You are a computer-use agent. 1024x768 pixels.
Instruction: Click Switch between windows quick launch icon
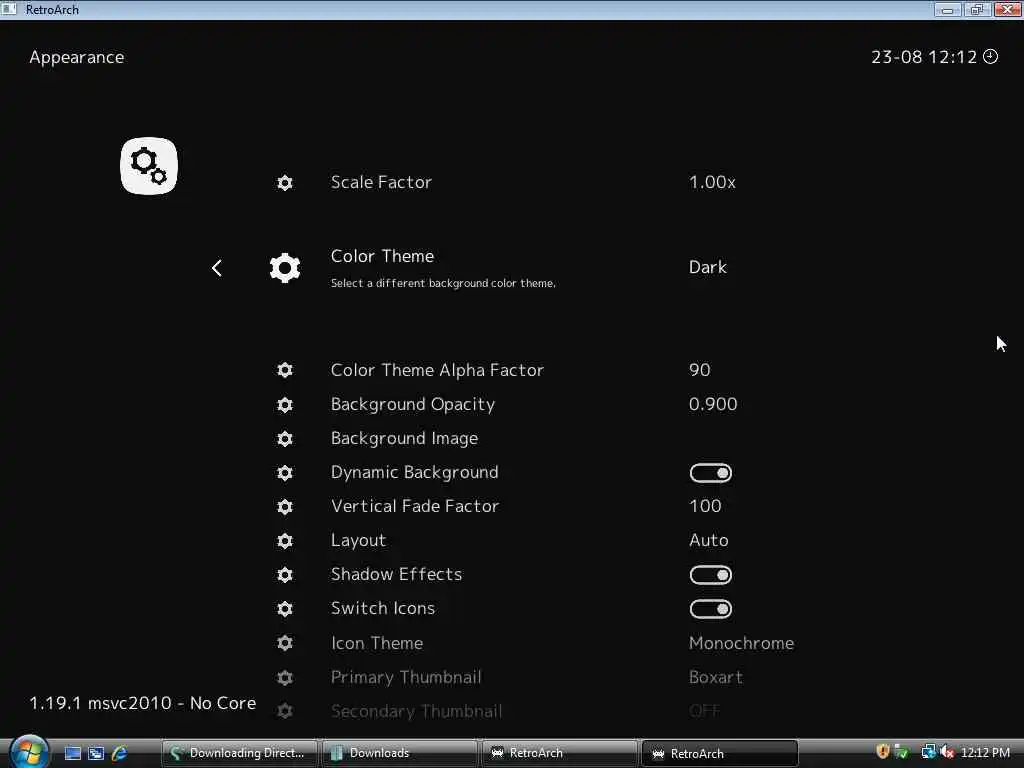click(96, 753)
